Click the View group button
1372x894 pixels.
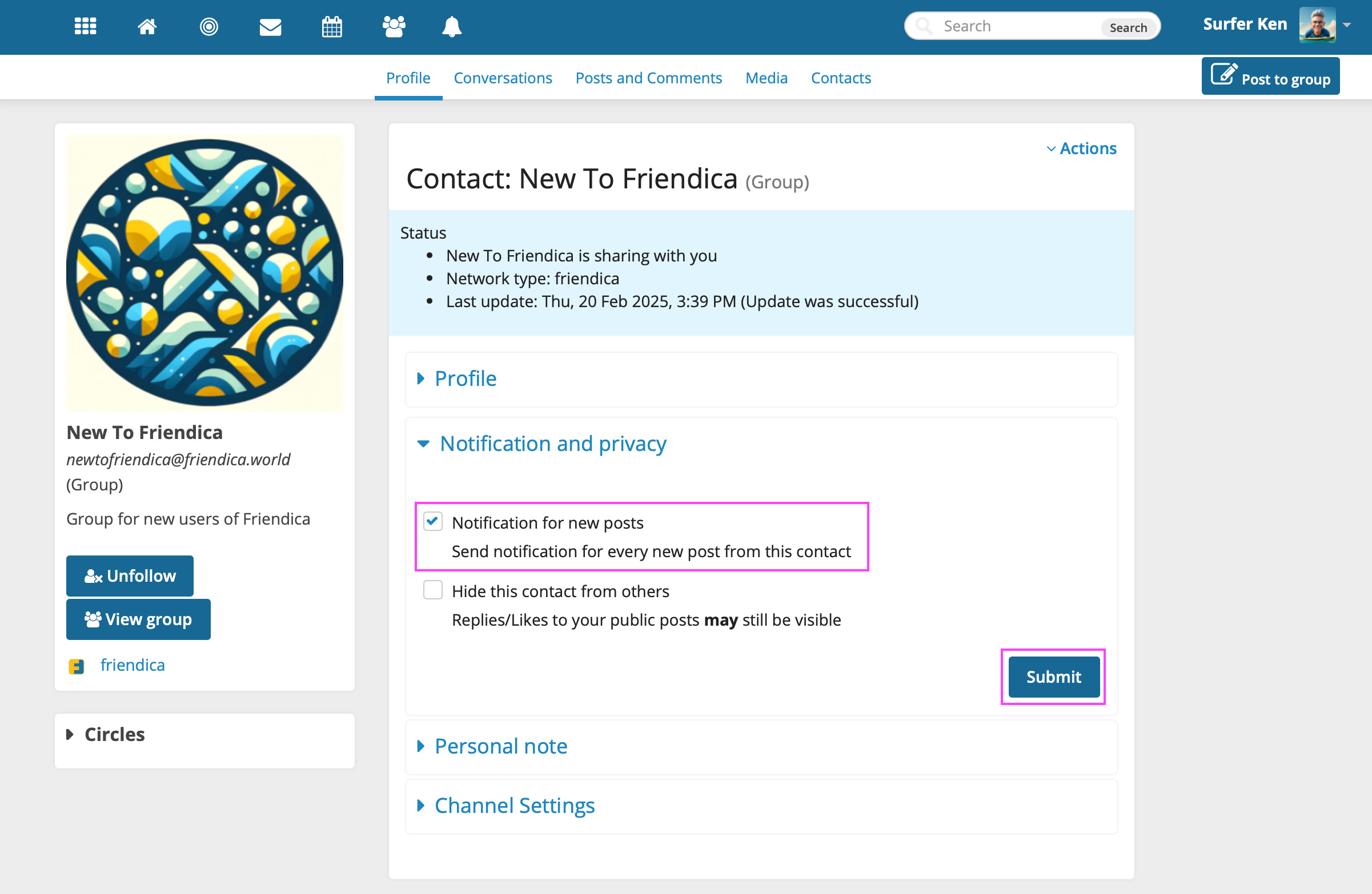(x=138, y=619)
